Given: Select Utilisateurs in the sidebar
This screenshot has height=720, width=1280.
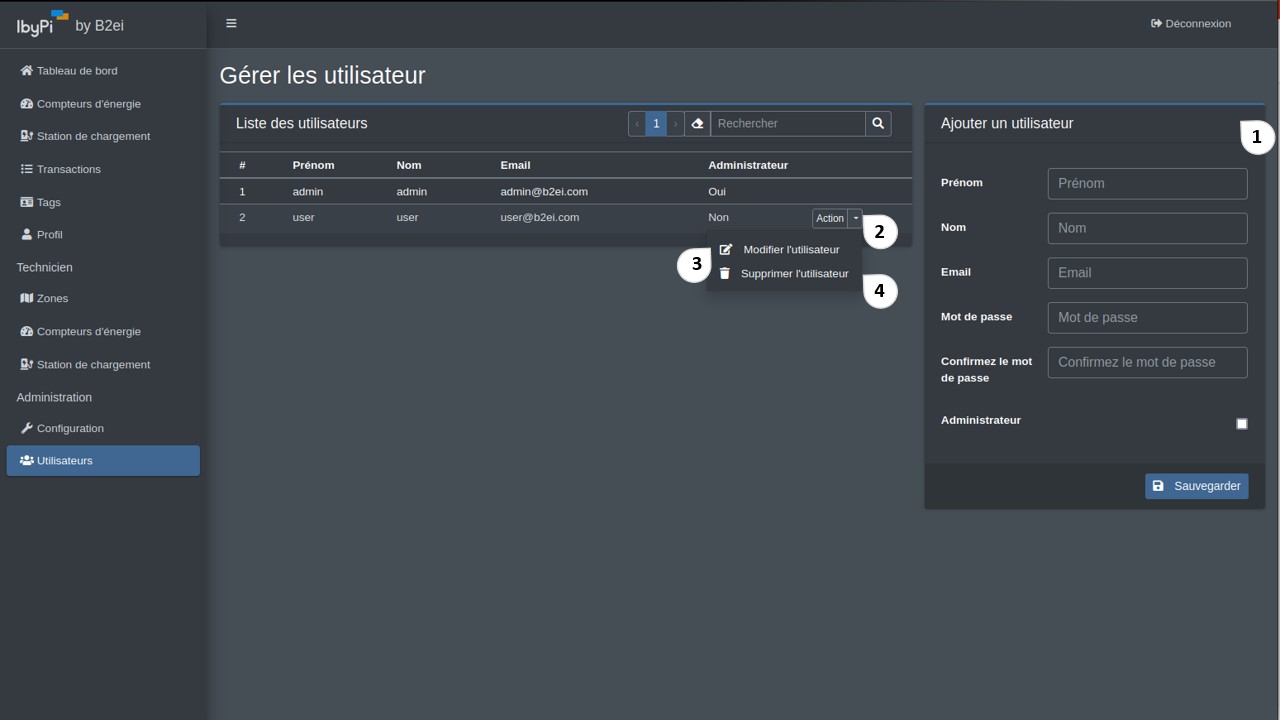Looking at the screenshot, I should [x=103, y=460].
